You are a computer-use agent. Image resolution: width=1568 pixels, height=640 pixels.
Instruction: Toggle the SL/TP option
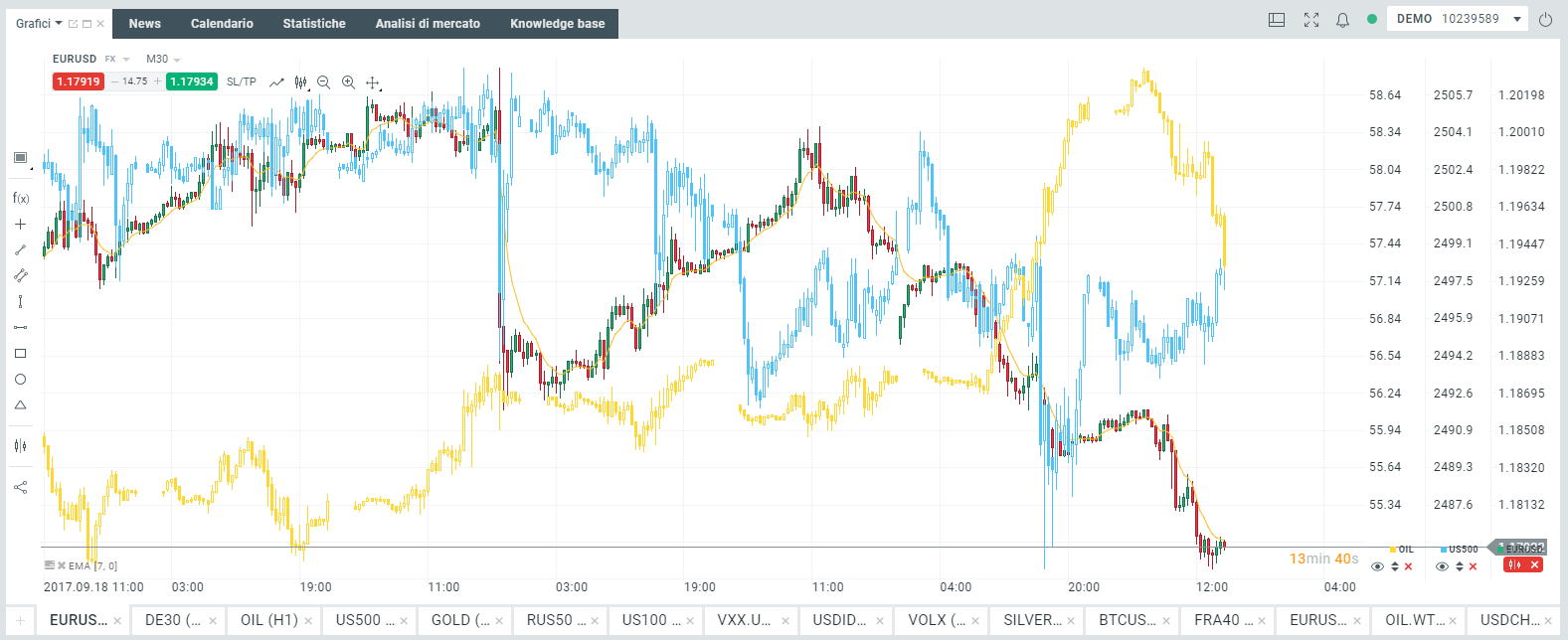pos(241,81)
